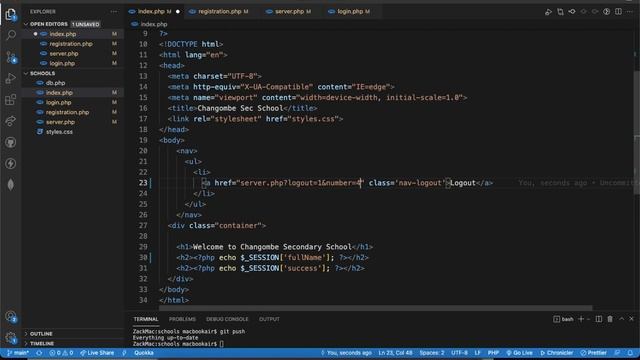Click the sync changes icon in status bar
The height and width of the screenshot is (360, 640).
tap(39, 353)
